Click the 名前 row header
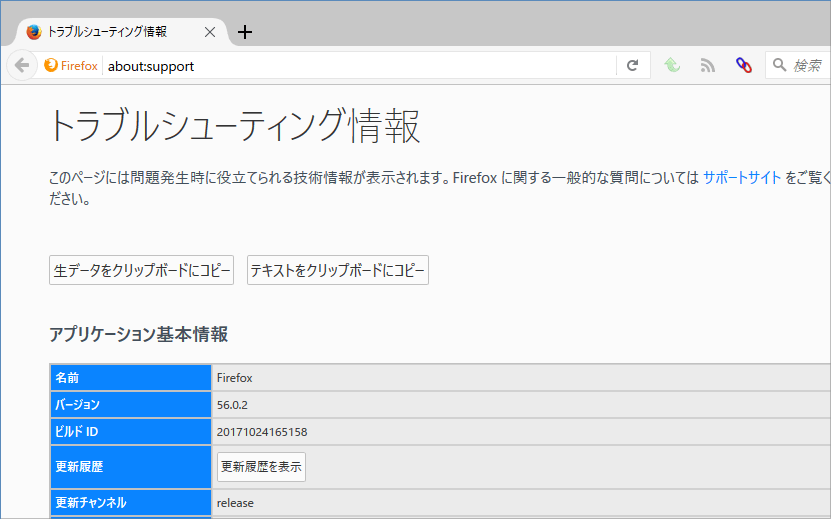The width and height of the screenshot is (831, 519). pyautogui.click(x=131, y=378)
